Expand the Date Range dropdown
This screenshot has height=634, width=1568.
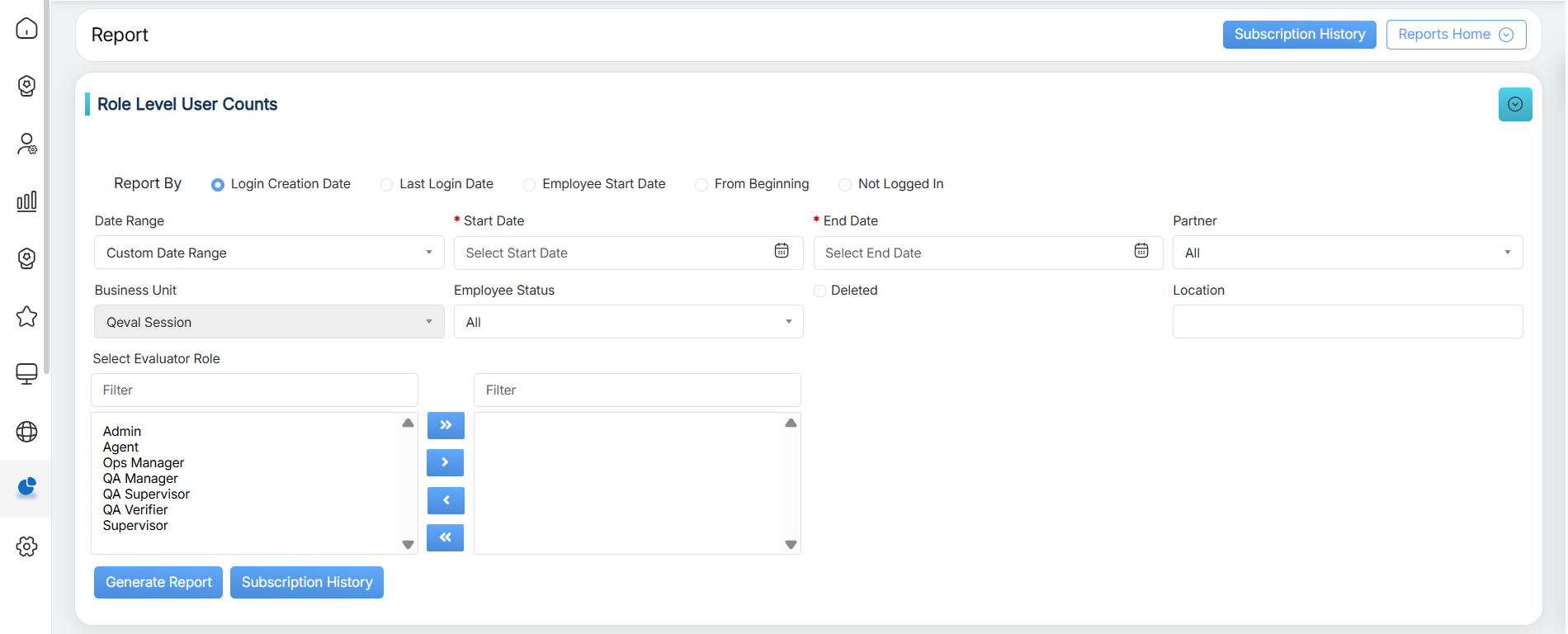click(x=269, y=253)
